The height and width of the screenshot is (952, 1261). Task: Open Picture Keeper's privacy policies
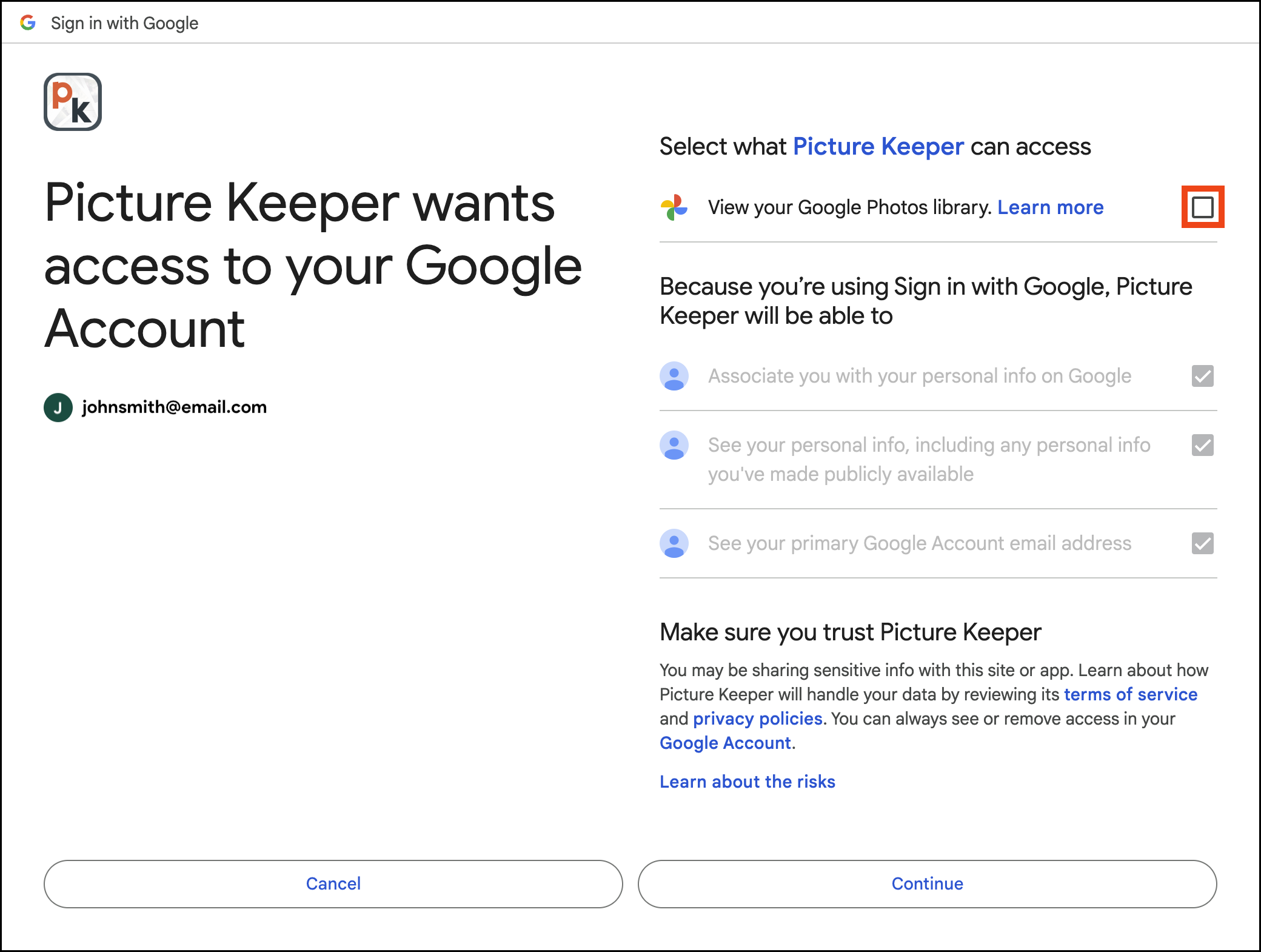coord(758,718)
